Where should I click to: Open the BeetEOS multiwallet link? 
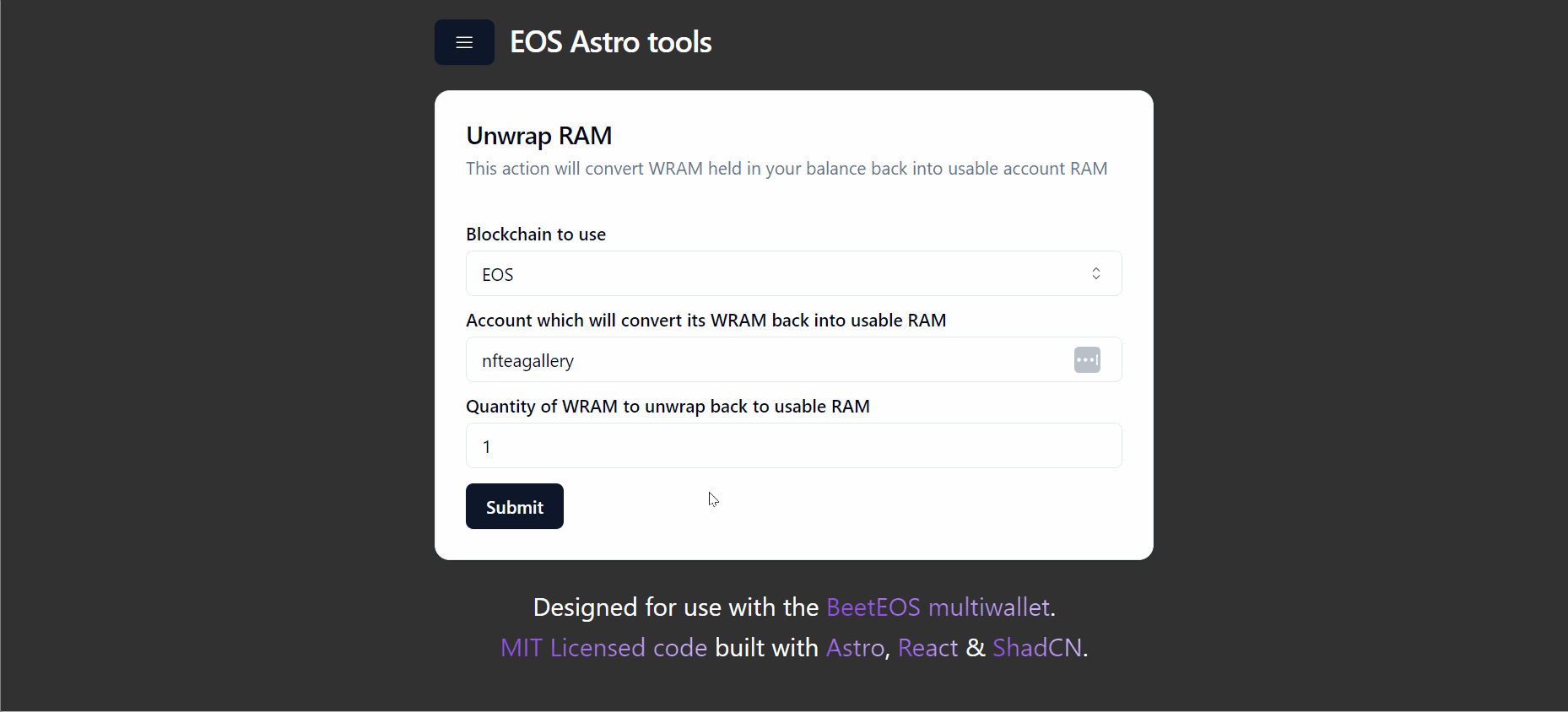pos(938,607)
